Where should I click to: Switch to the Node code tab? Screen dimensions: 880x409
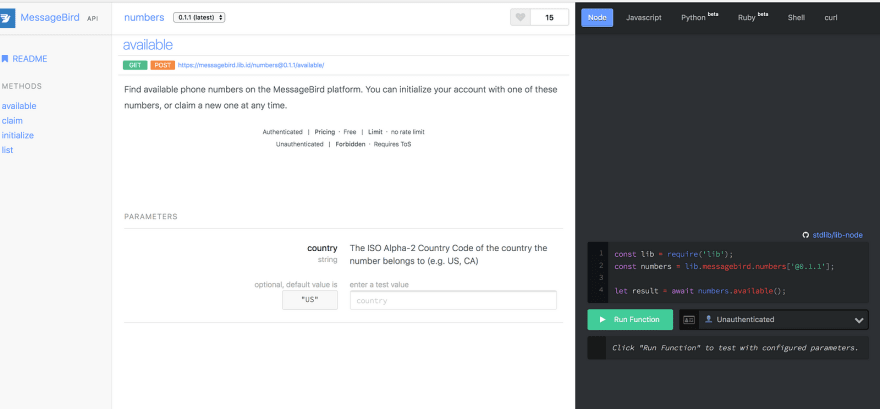pyautogui.click(x=597, y=17)
